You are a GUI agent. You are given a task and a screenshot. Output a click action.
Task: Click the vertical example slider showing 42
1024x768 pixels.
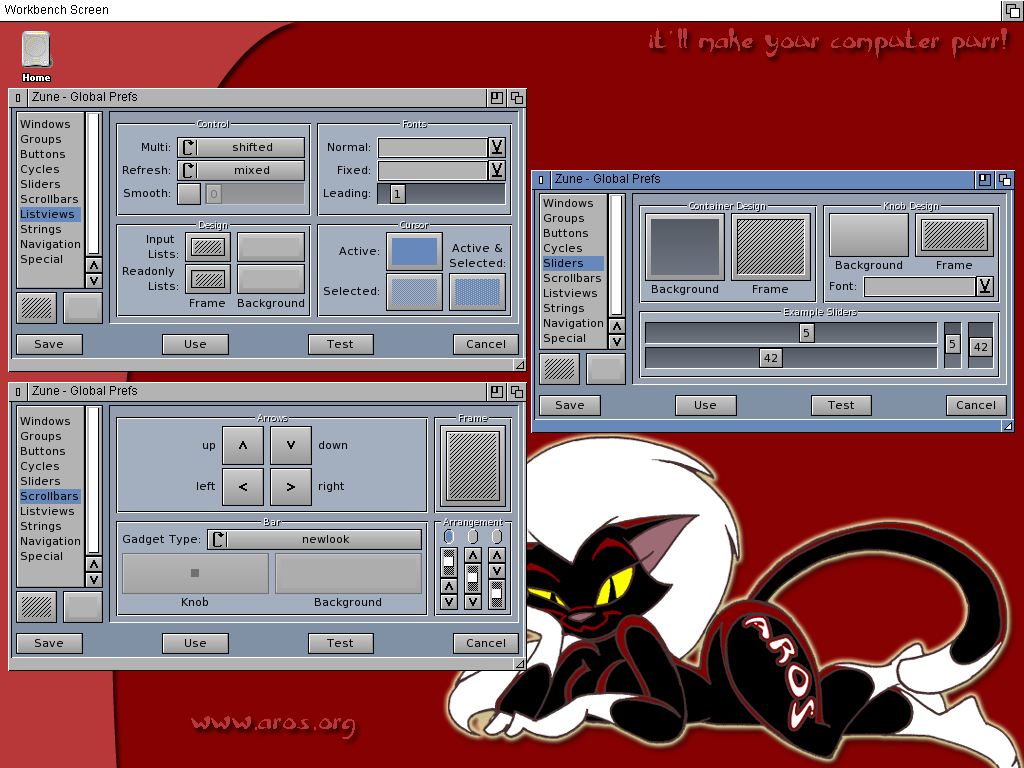coord(981,345)
